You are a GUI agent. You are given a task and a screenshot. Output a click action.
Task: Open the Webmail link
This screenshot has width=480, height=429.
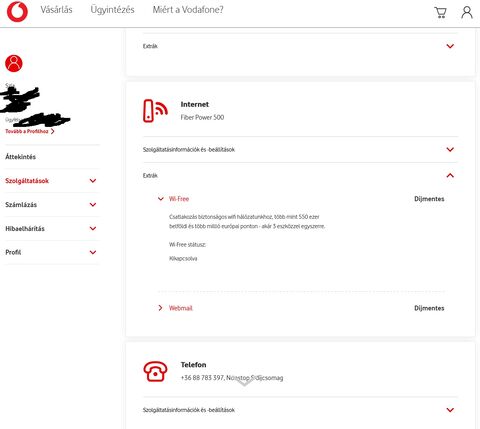(x=181, y=308)
